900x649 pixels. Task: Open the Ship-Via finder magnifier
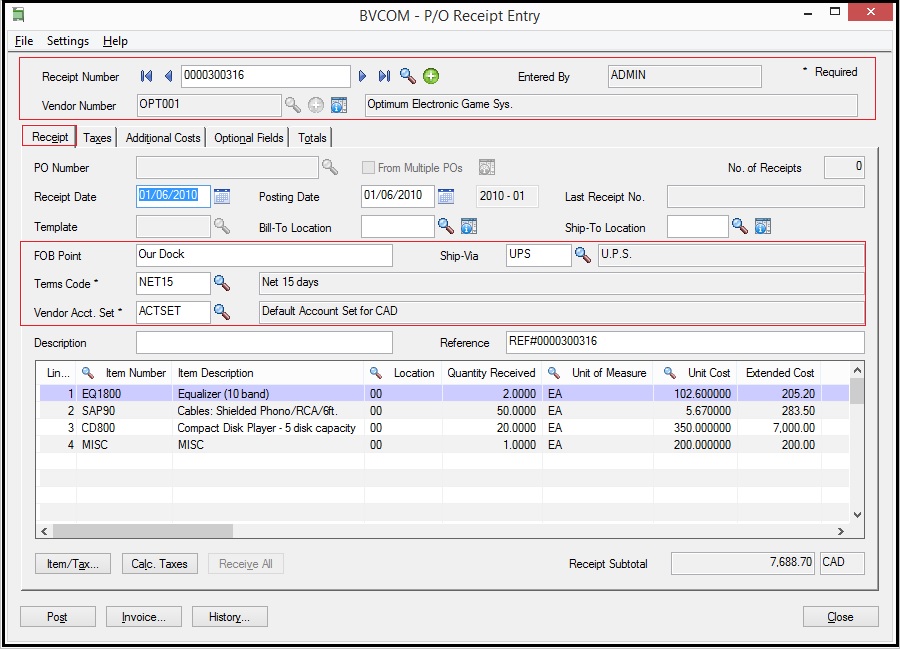[x=584, y=255]
